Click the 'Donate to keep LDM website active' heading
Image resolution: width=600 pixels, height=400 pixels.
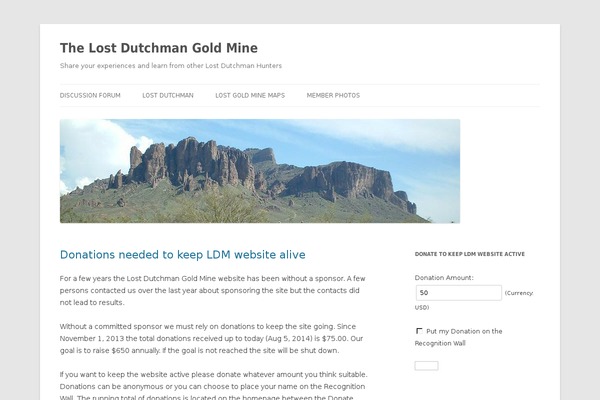pyautogui.click(x=470, y=254)
